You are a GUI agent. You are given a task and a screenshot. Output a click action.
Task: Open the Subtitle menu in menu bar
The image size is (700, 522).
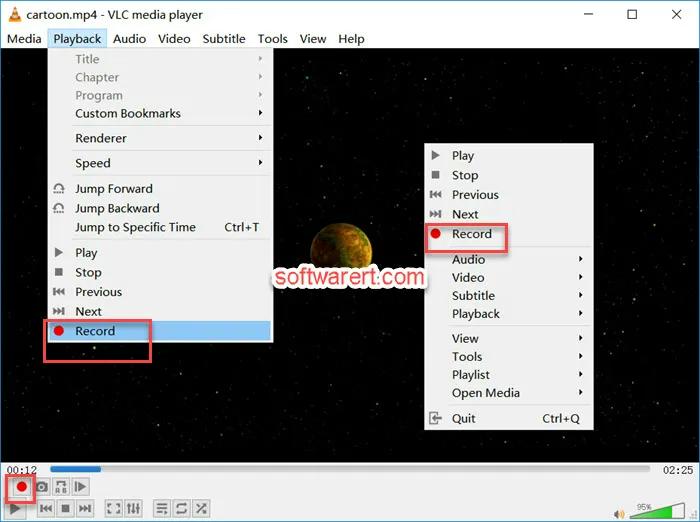[x=224, y=39]
